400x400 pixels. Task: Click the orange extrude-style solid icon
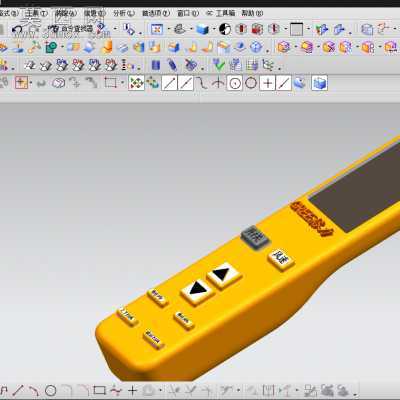[x=107, y=47]
